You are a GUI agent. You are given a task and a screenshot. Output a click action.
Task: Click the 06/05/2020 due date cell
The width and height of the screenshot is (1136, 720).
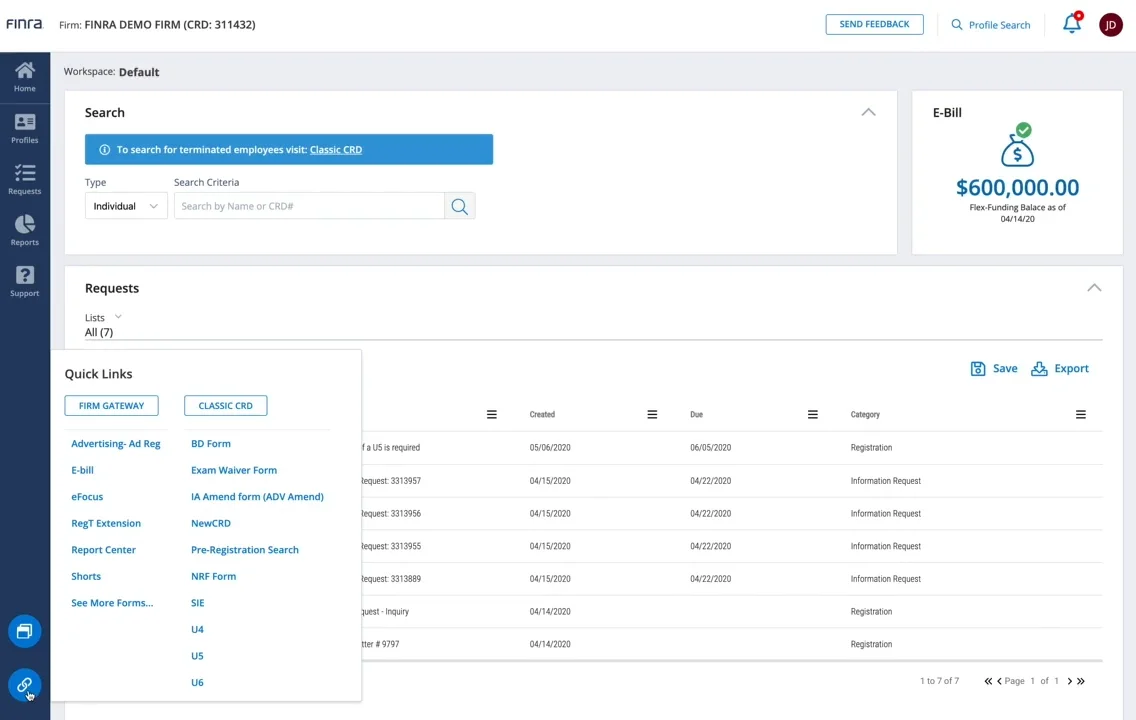[x=711, y=448]
